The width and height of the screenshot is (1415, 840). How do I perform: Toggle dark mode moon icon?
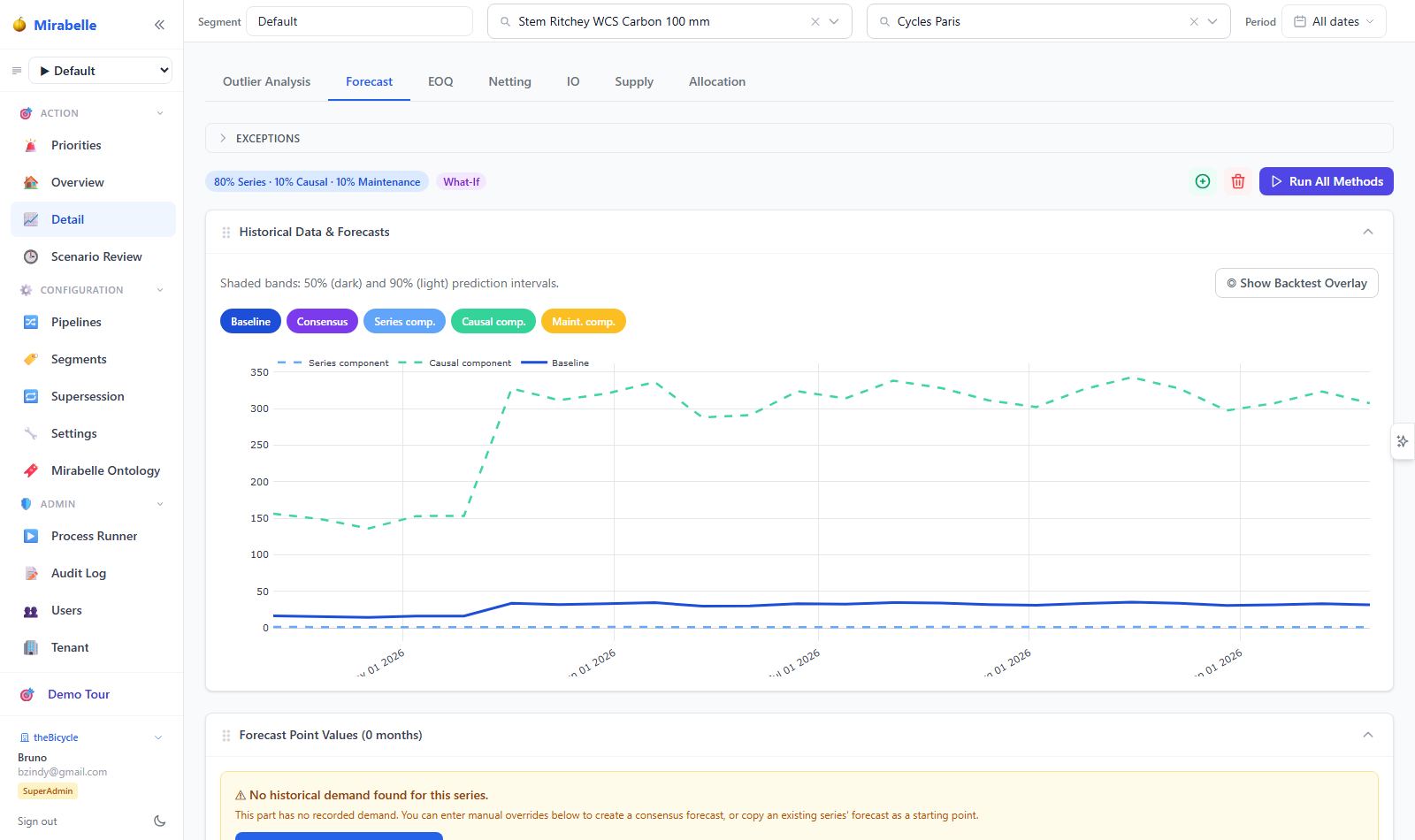[x=160, y=821]
